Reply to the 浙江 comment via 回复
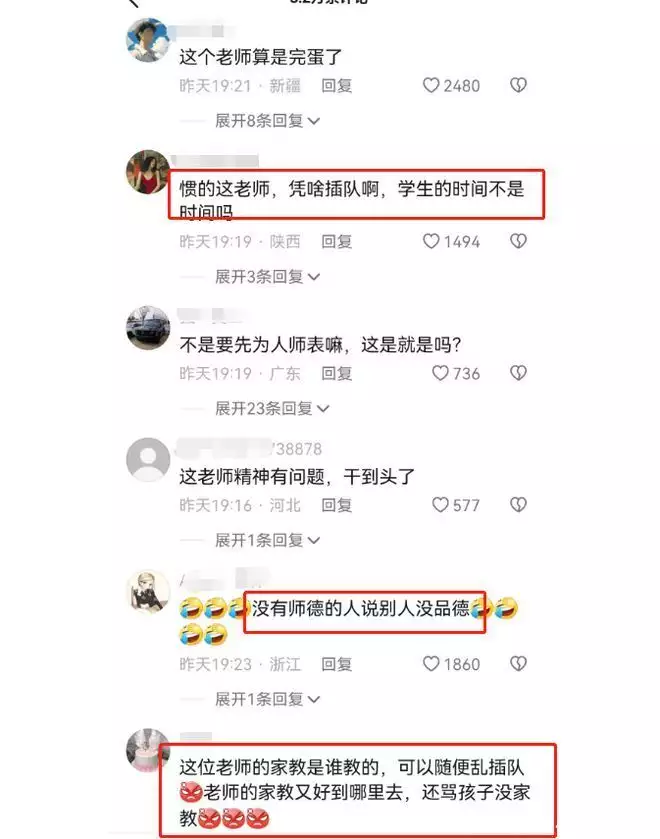 coord(337,664)
